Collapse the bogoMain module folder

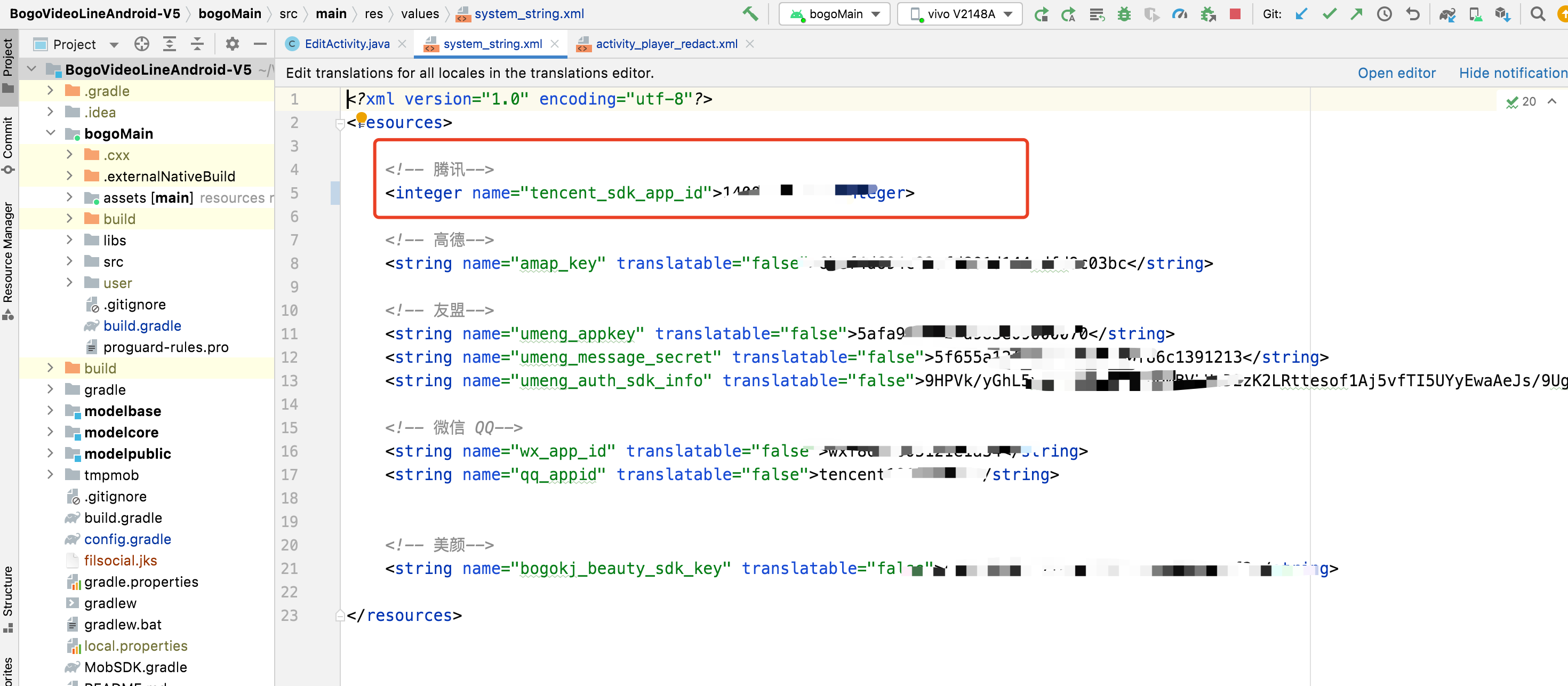51,133
